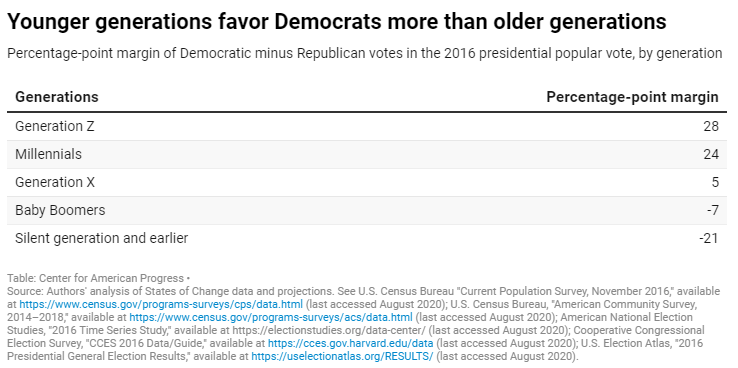Select the Millennials row label
The image size is (738, 368).
click(48, 154)
